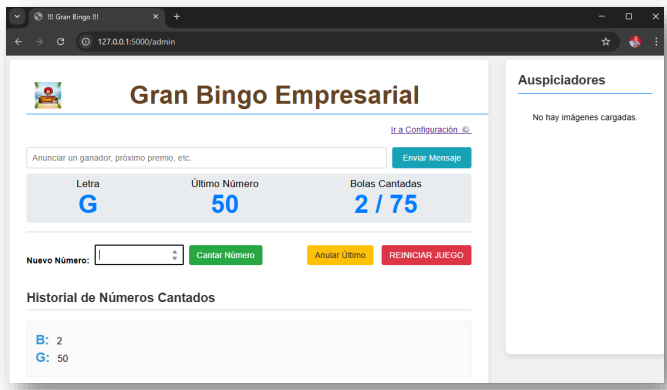Click the Último Número value '50'
Screen dimensions: 667x390
(x=225, y=204)
